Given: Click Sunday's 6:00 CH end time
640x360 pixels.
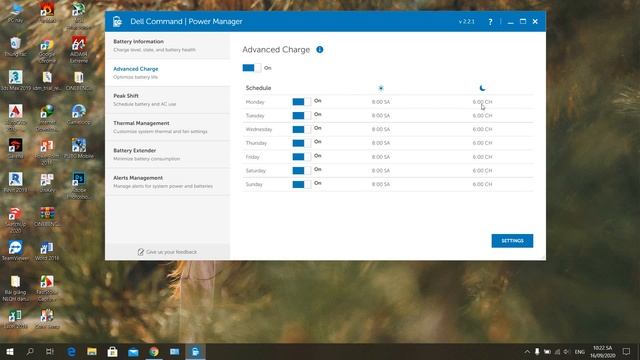Looking at the screenshot, I should coord(482,184).
